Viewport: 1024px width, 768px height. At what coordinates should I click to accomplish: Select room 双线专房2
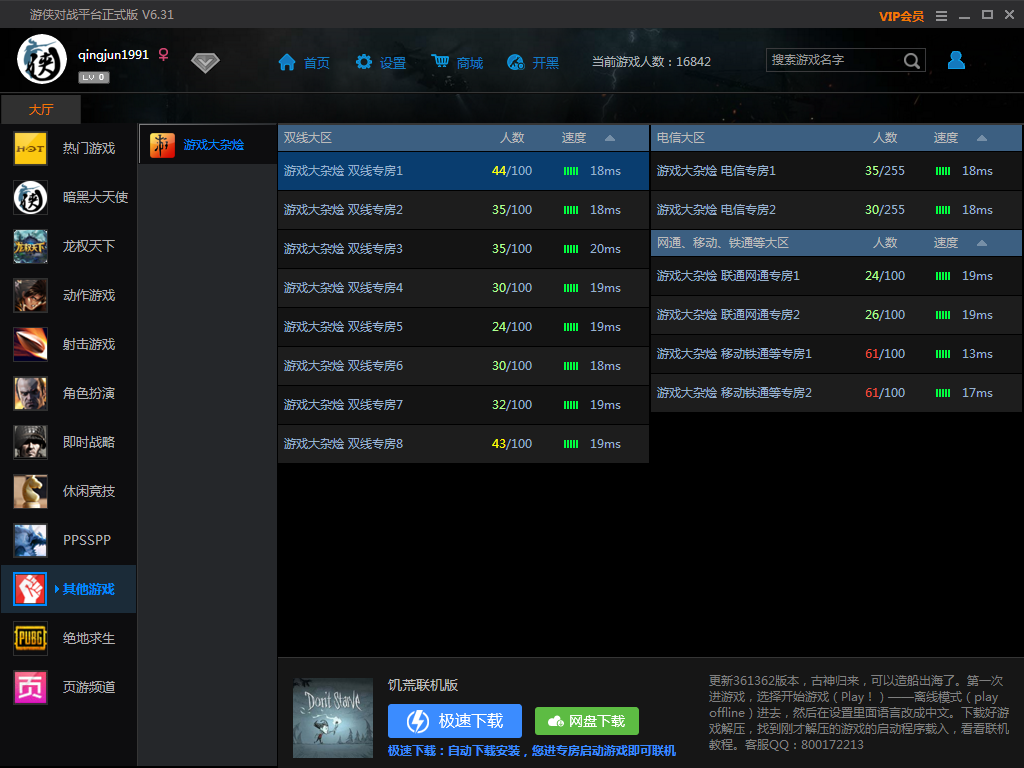463,210
